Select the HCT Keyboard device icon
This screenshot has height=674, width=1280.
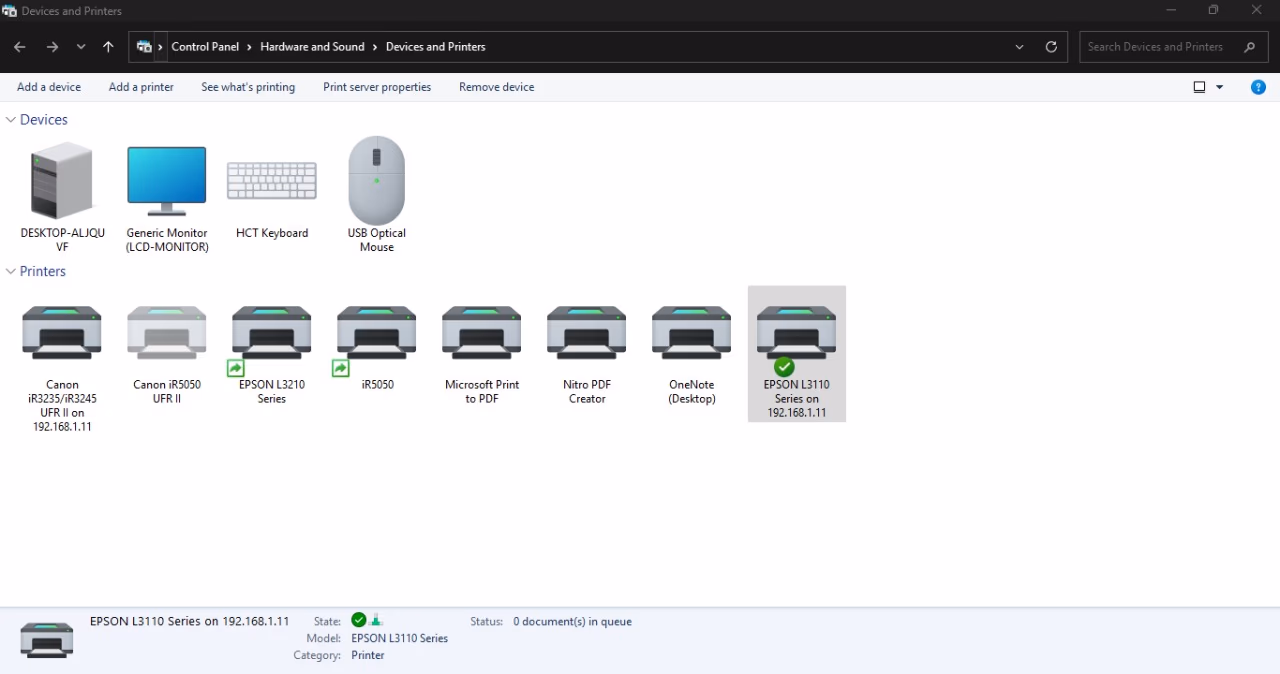click(272, 181)
